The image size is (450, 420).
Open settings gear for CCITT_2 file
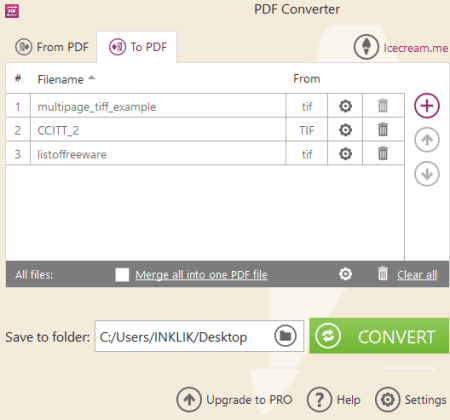[x=345, y=130]
